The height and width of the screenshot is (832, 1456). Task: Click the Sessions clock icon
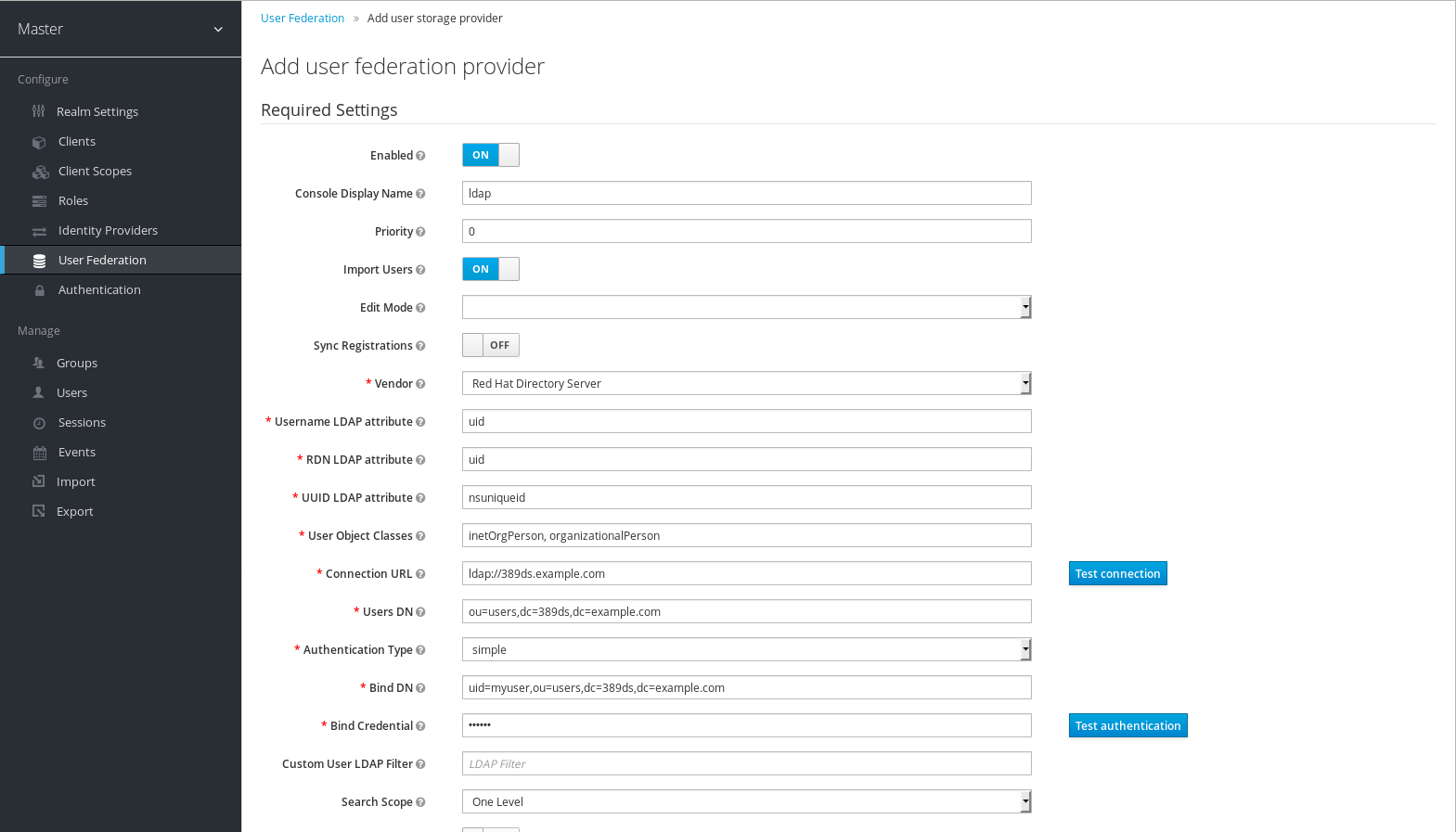tap(39, 423)
